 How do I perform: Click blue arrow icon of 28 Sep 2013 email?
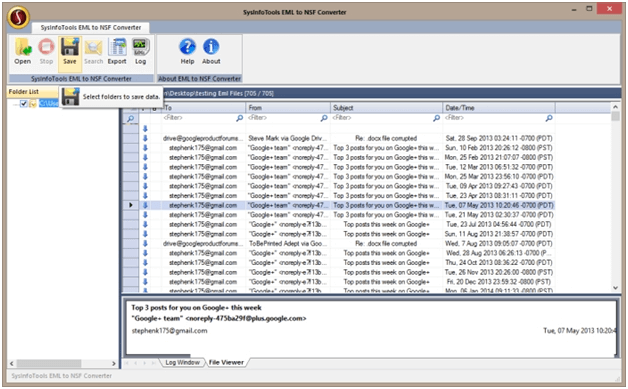coord(145,138)
